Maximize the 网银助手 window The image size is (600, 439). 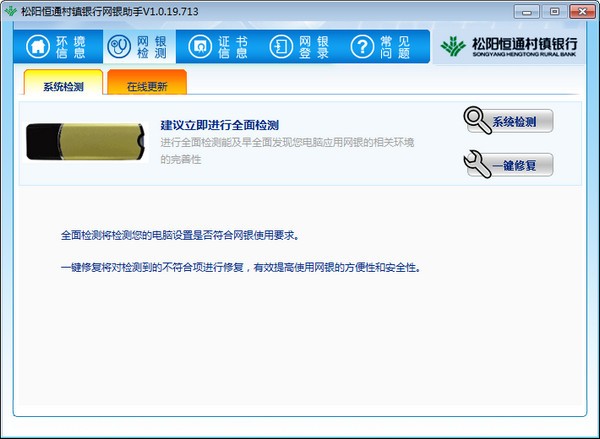(x=554, y=11)
